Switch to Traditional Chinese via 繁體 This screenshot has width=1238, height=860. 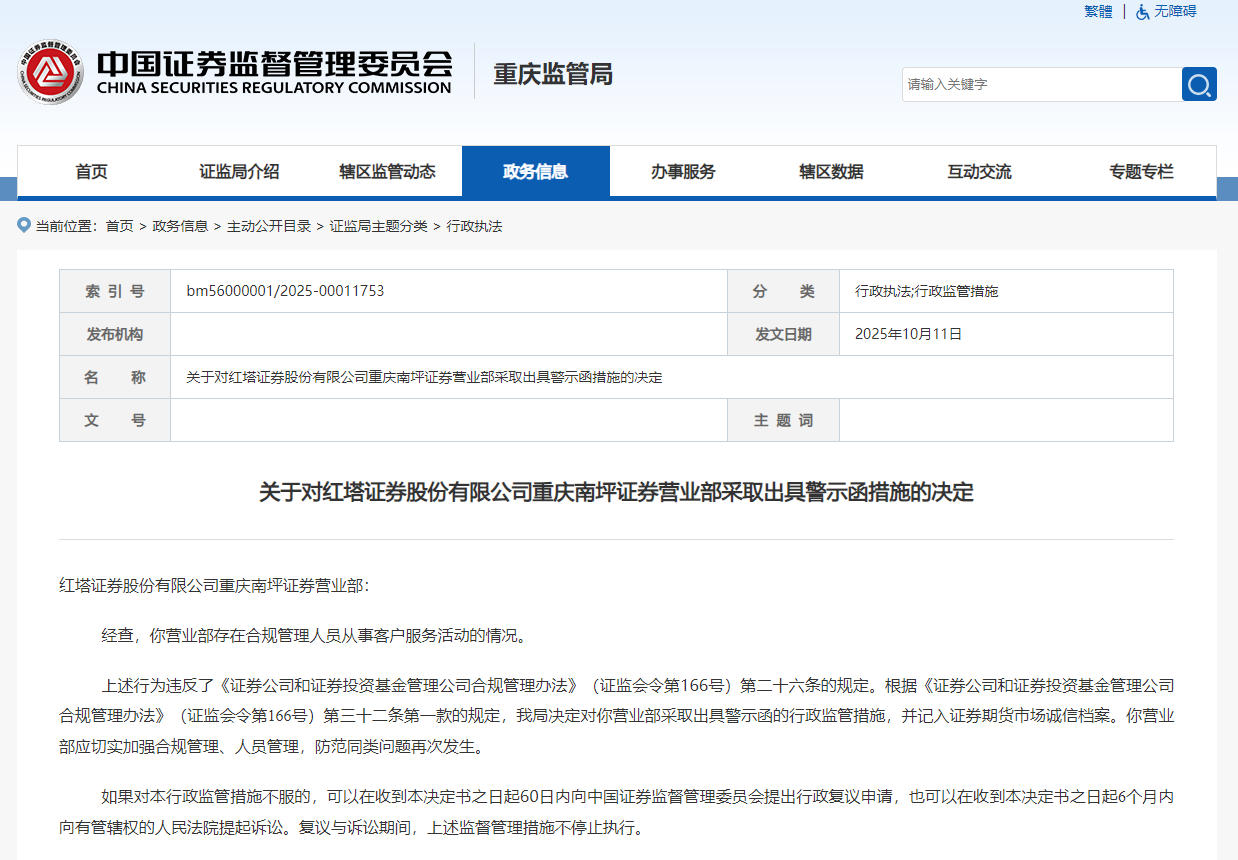pos(1098,12)
